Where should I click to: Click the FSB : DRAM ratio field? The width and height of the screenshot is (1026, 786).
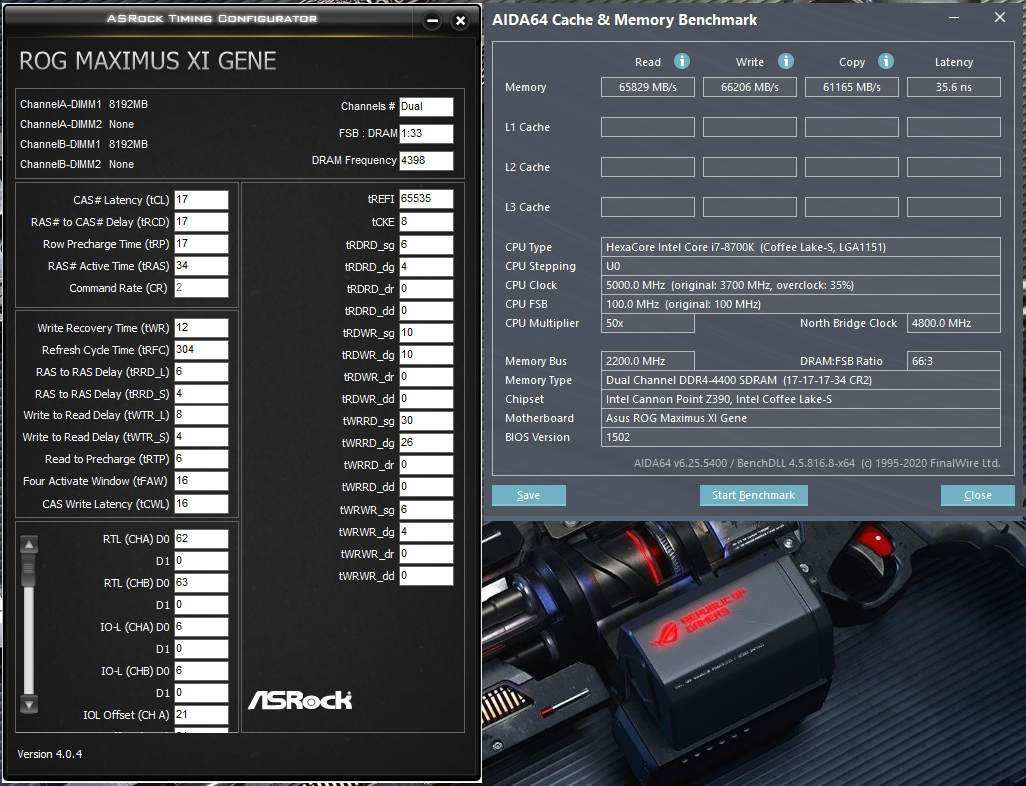[427, 134]
